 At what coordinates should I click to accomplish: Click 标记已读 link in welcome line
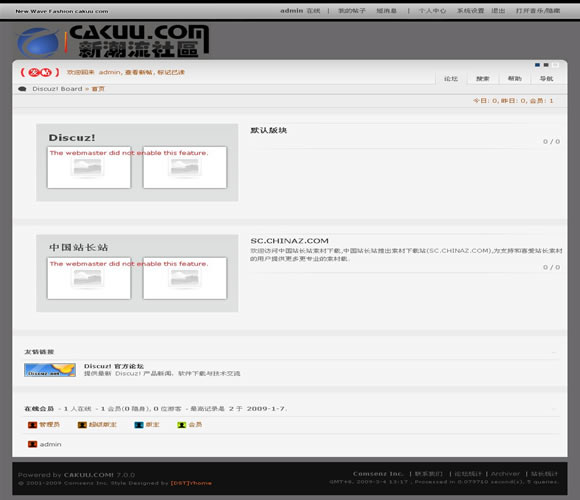click(171, 72)
